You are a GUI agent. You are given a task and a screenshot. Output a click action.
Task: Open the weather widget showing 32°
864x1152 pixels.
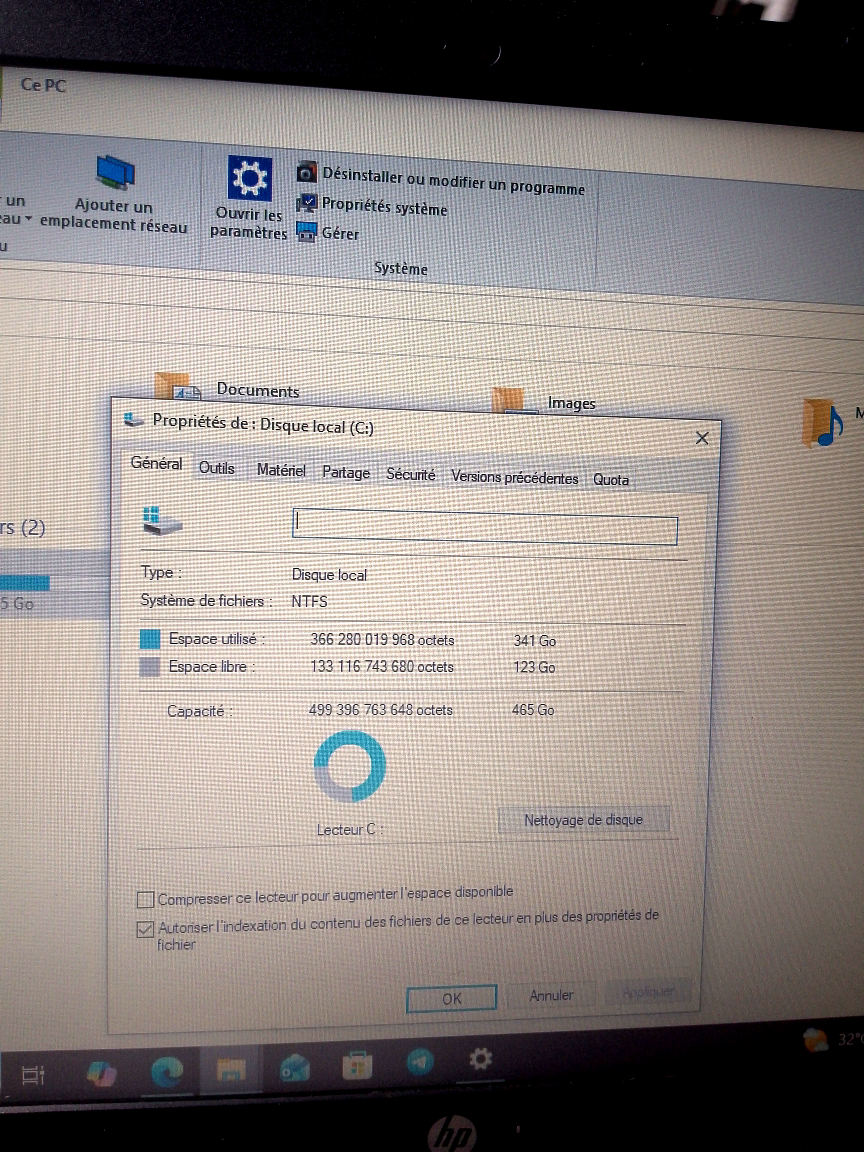(x=832, y=1039)
